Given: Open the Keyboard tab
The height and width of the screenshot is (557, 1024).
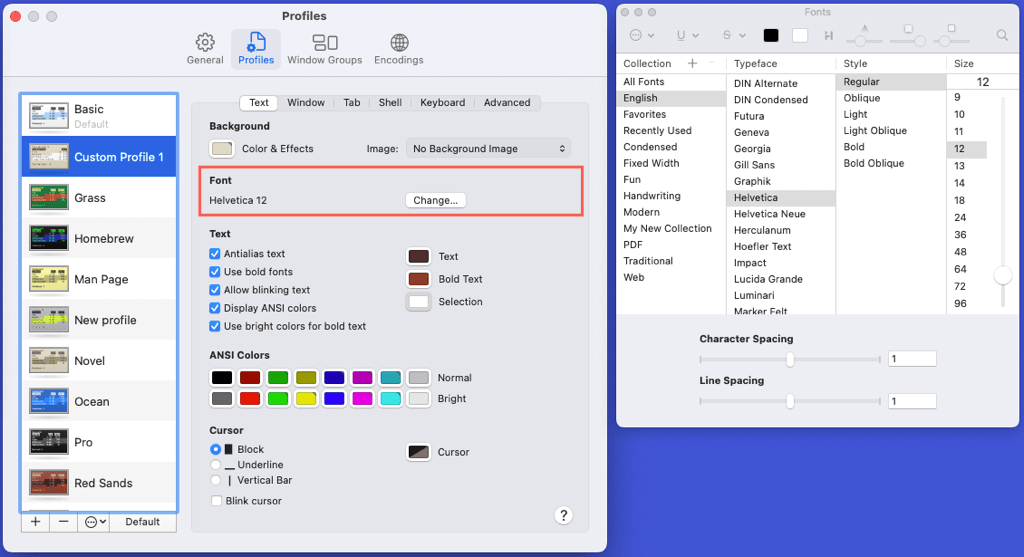Looking at the screenshot, I should click(x=443, y=103).
